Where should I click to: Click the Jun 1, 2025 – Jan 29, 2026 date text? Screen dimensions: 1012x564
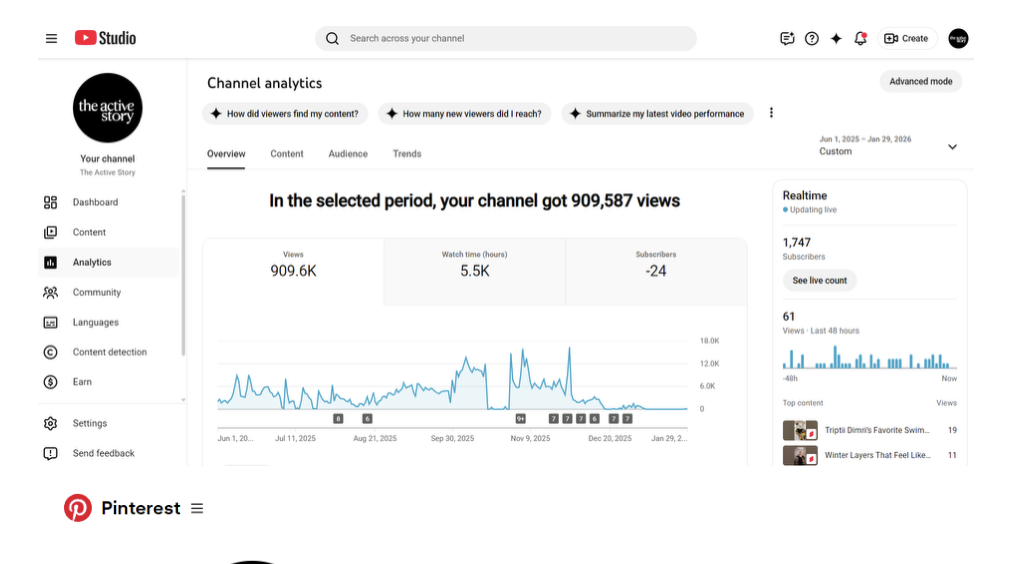865,139
